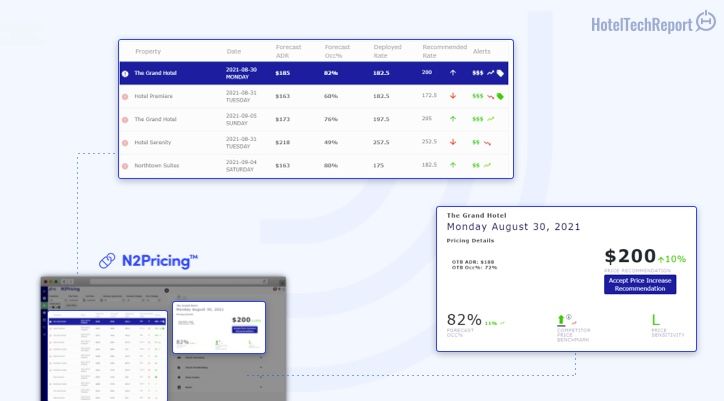Click the Date column header
Screen dimensions: 724x401
click(234, 51)
